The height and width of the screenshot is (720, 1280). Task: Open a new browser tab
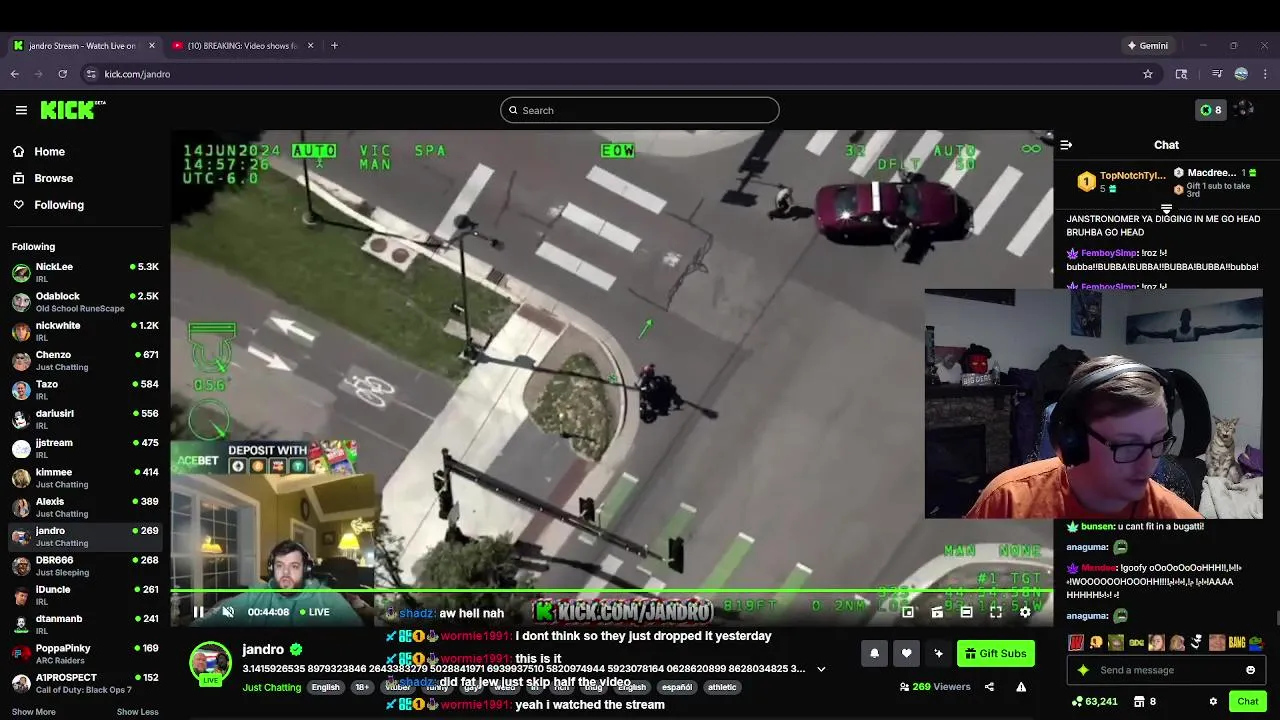pyautogui.click(x=334, y=46)
